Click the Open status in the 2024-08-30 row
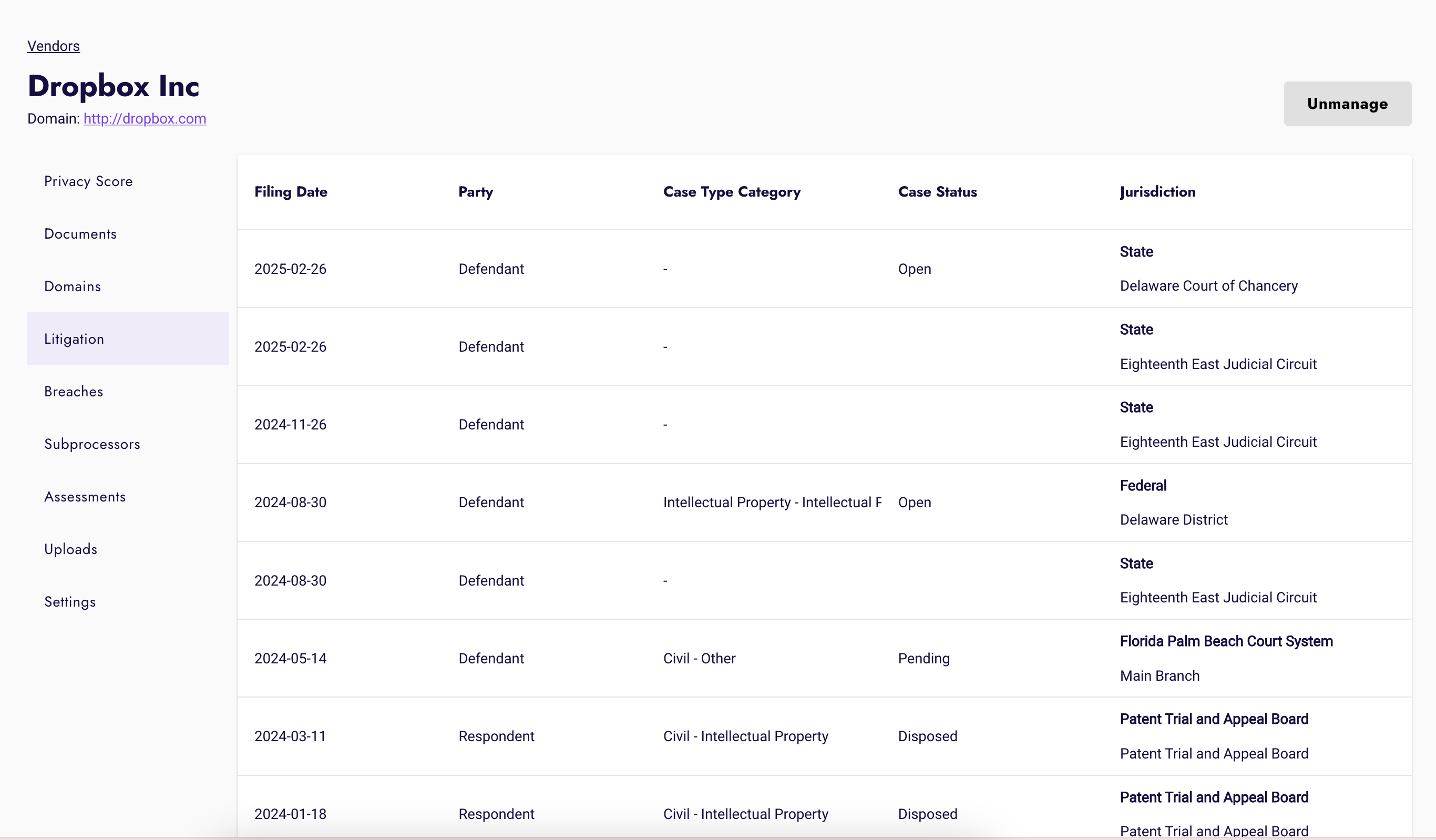Viewport: 1436px width, 840px height. pos(915,502)
